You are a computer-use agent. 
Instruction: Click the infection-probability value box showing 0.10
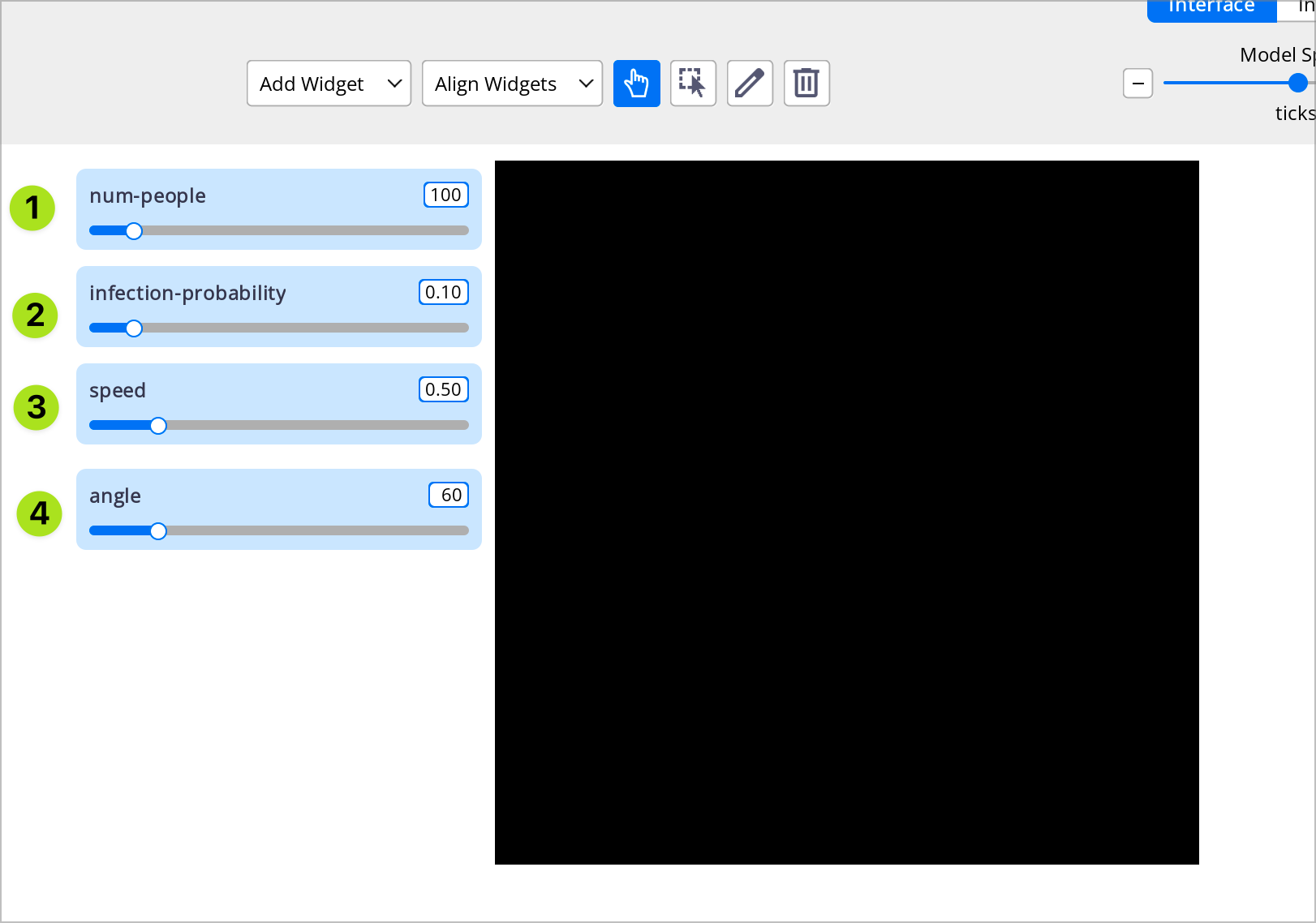(443, 292)
